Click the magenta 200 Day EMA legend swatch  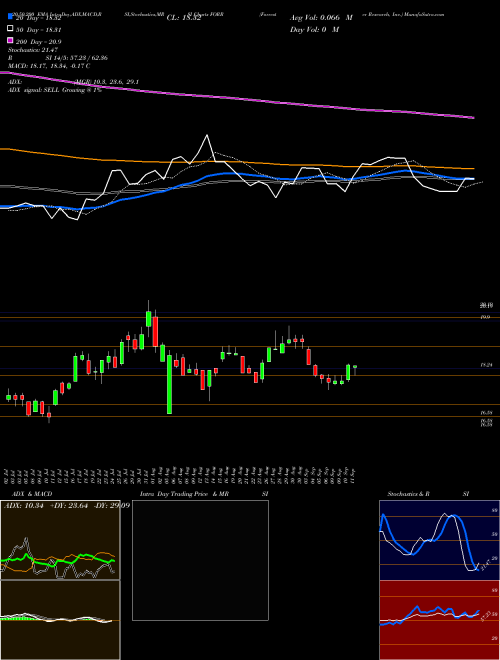point(10,40)
